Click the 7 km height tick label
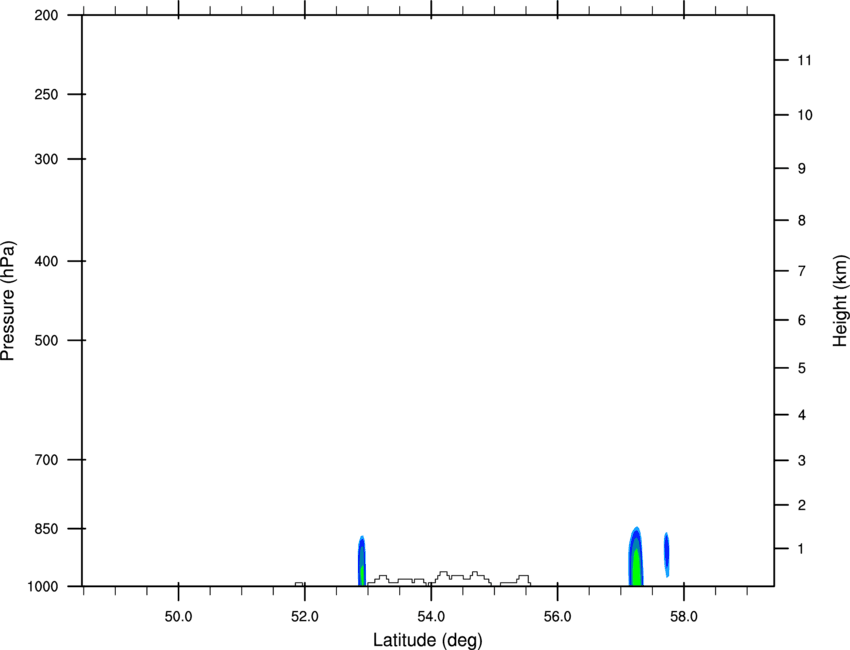850x650 pixels. coord(802,271)
